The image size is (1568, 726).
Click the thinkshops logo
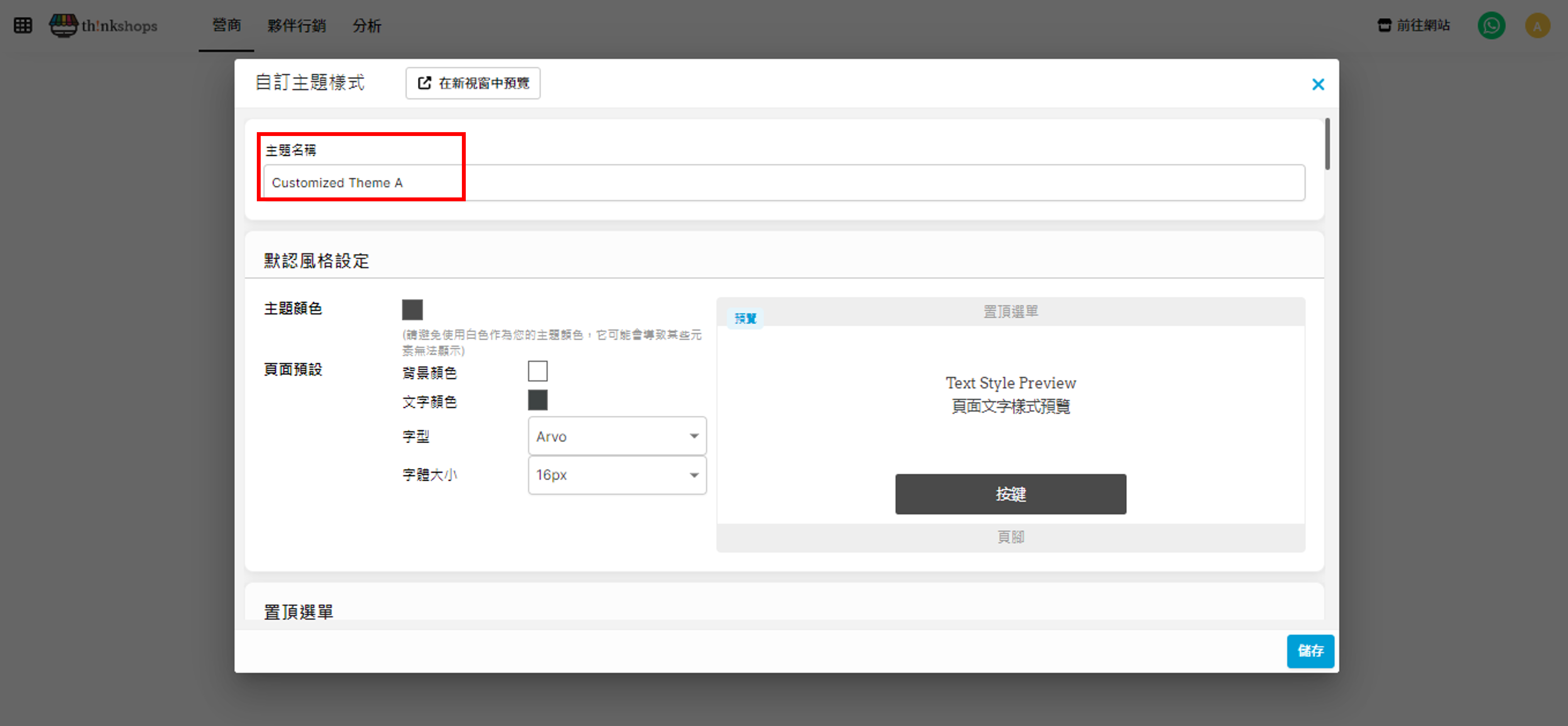104,26
